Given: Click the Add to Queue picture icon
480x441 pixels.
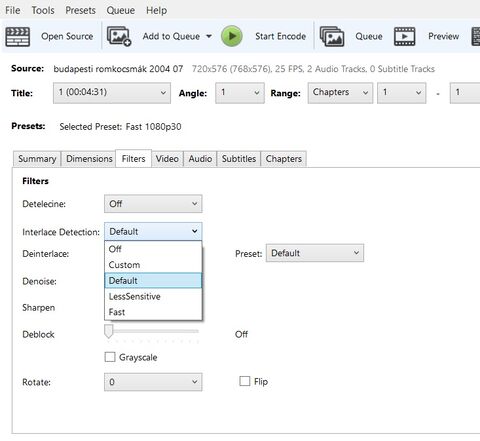Looking at the screenshot, I should coord(119,36).
